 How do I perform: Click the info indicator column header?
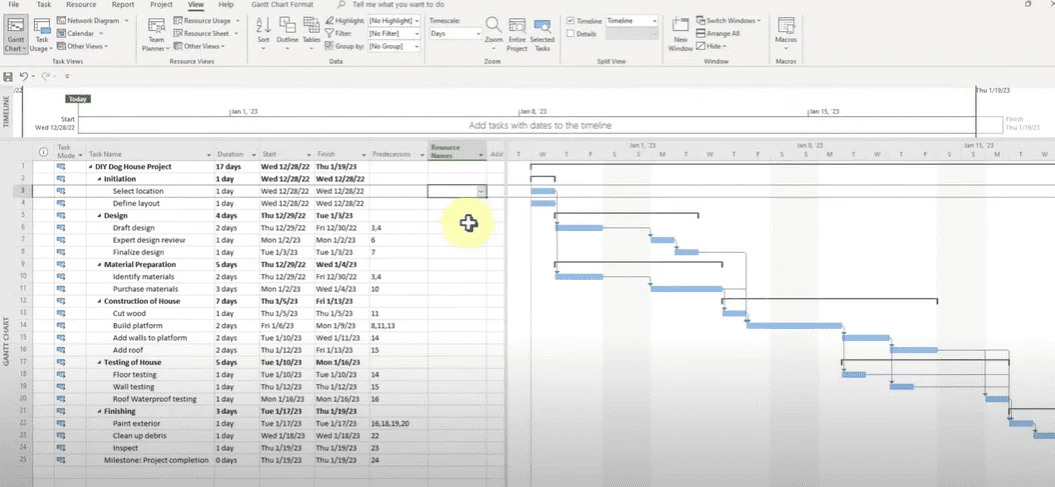(x=44, y=152)
